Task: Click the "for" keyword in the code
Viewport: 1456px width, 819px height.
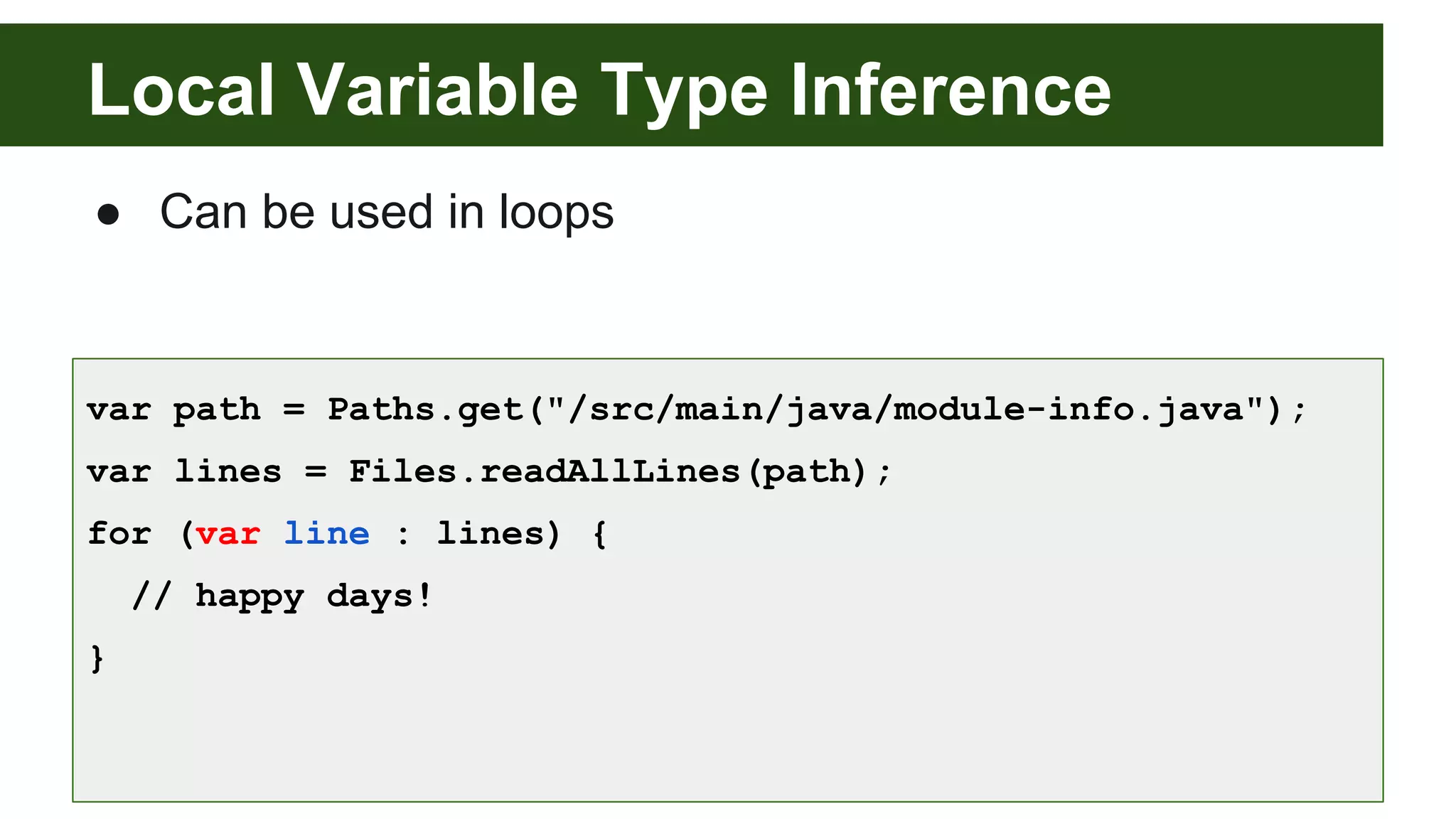Action: [x=119, y=533]
